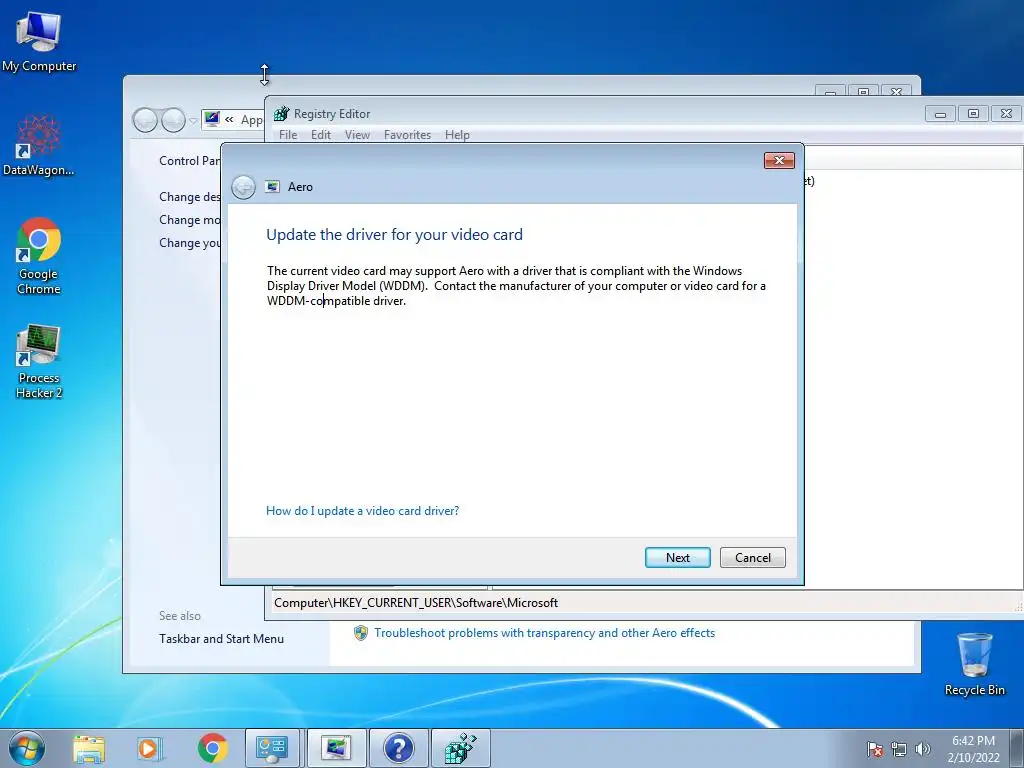Open My Computer desktop icon

39,40
